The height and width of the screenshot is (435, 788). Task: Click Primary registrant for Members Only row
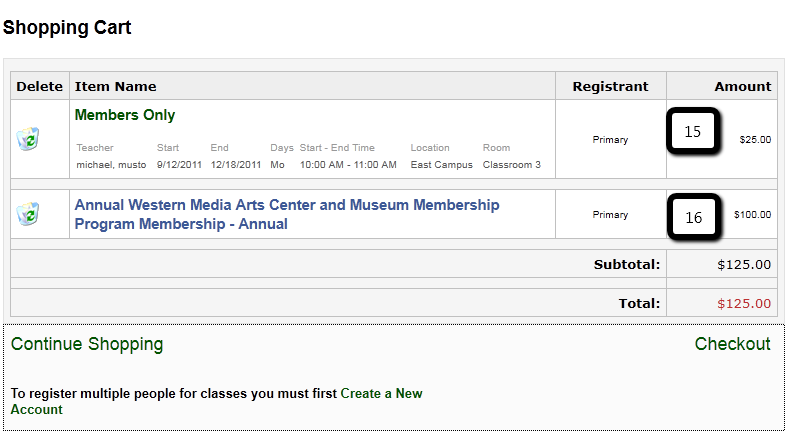[610, 140]
